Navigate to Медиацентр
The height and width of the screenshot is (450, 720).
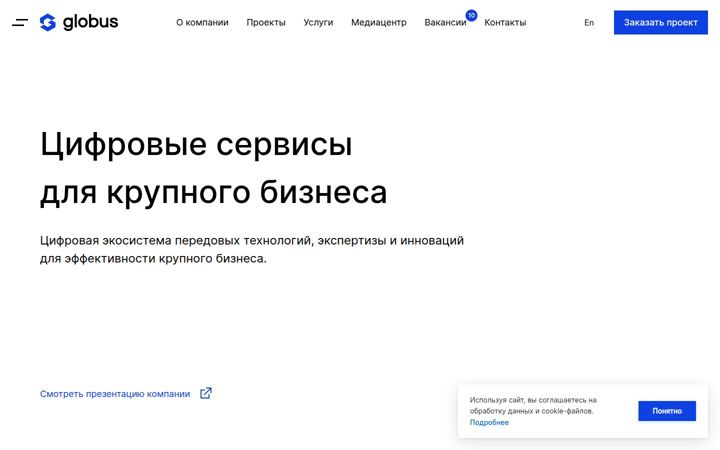(379, 22)
